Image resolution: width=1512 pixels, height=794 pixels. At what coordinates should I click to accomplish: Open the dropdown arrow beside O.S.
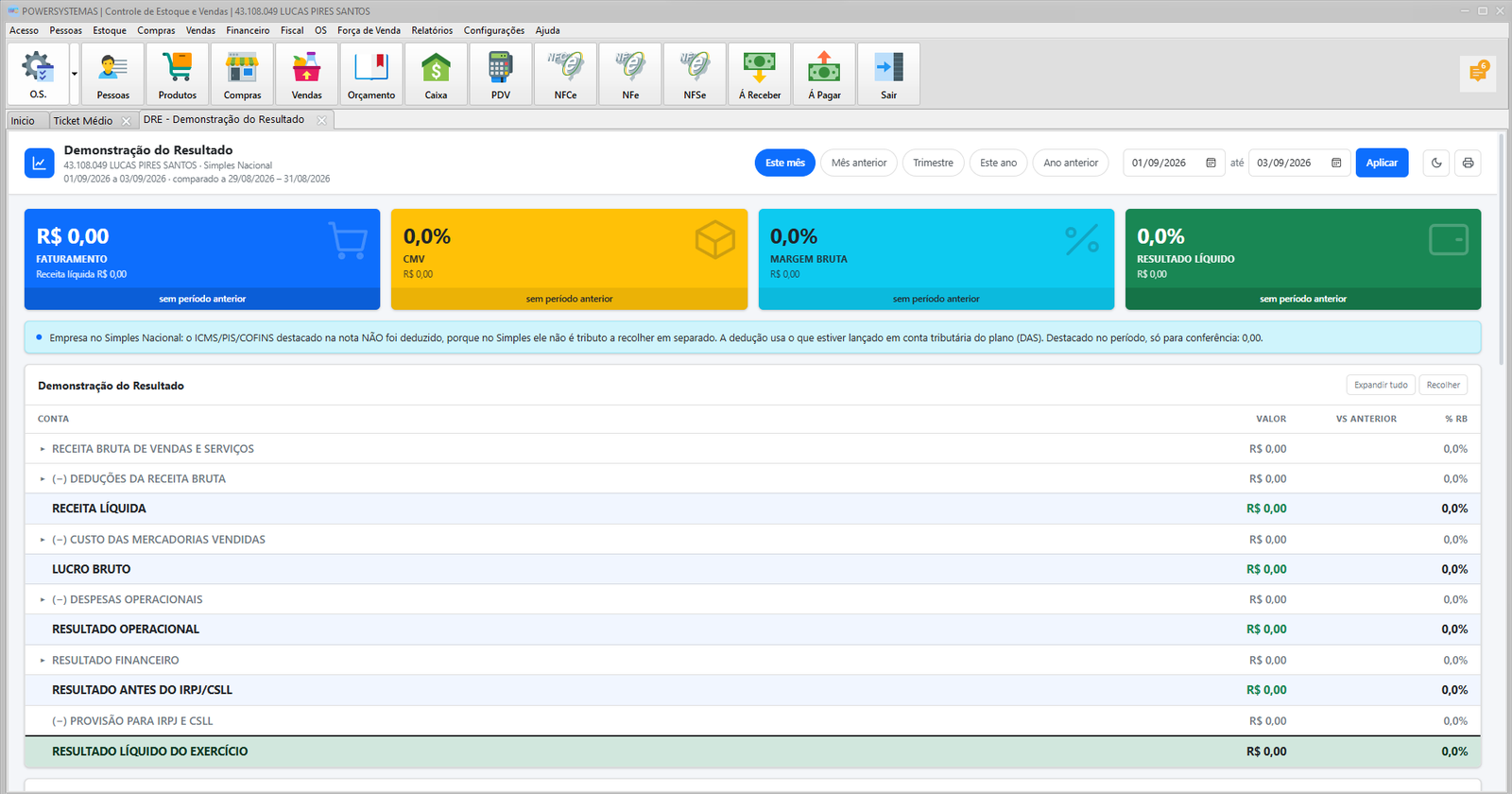75,74
